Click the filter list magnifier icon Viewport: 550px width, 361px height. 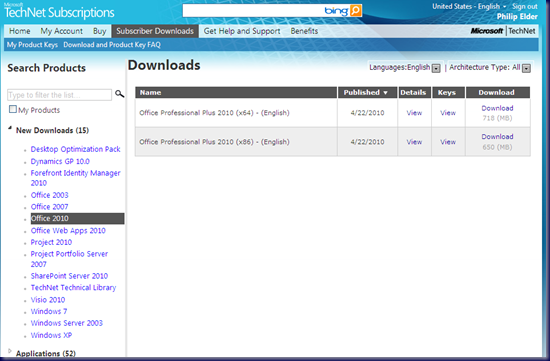(x=120, y=94)
